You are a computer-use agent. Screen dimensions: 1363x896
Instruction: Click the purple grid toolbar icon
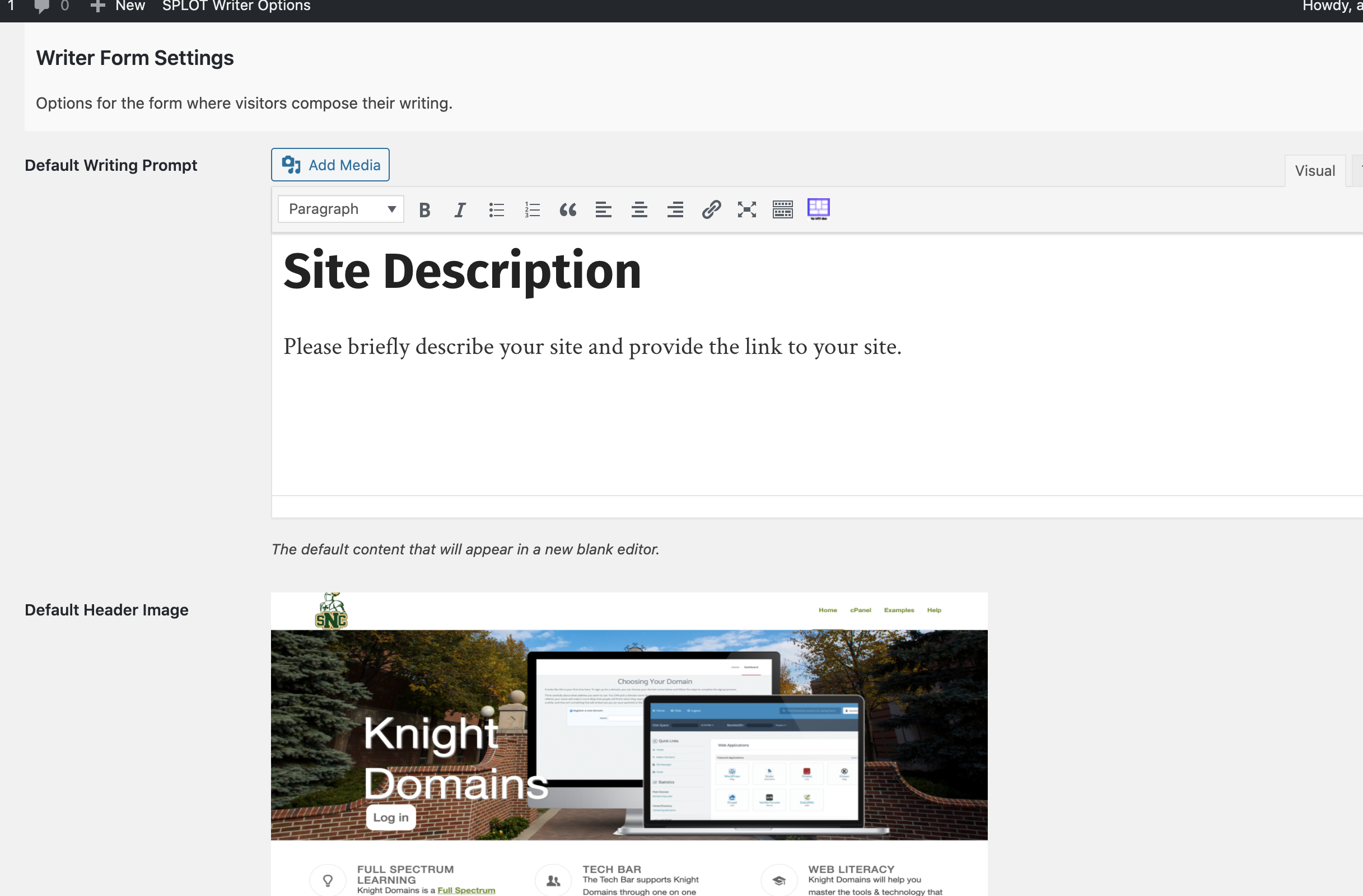(x=818, y=208)
